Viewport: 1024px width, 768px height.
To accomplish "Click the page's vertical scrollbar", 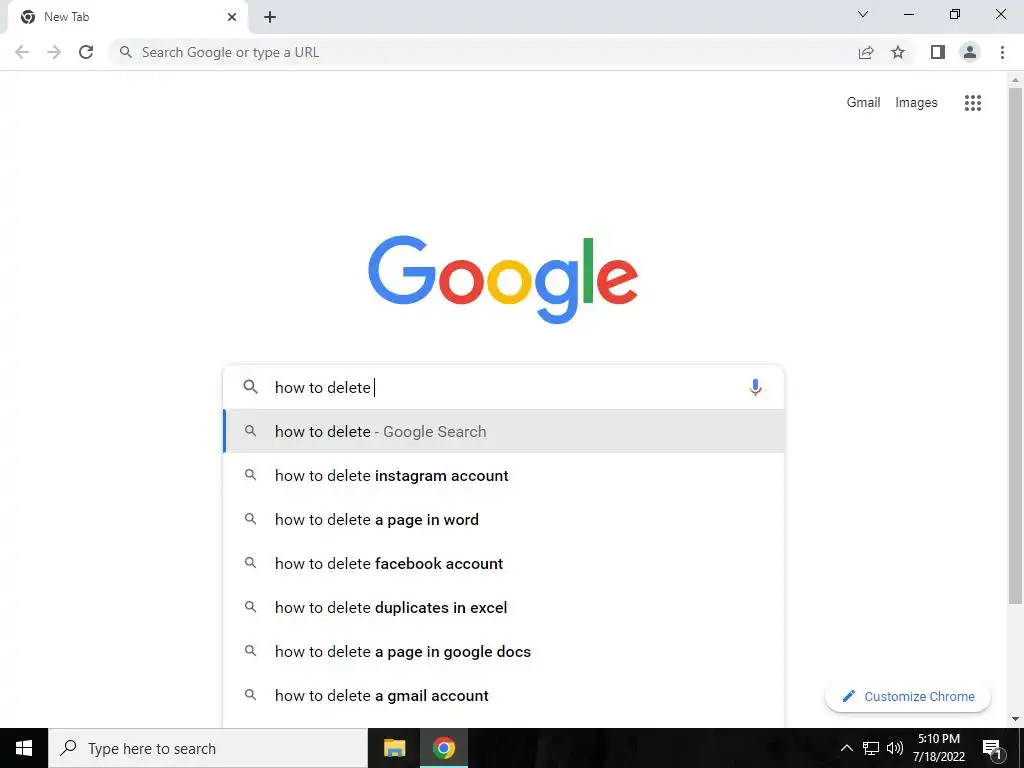I will (1015, 346).
